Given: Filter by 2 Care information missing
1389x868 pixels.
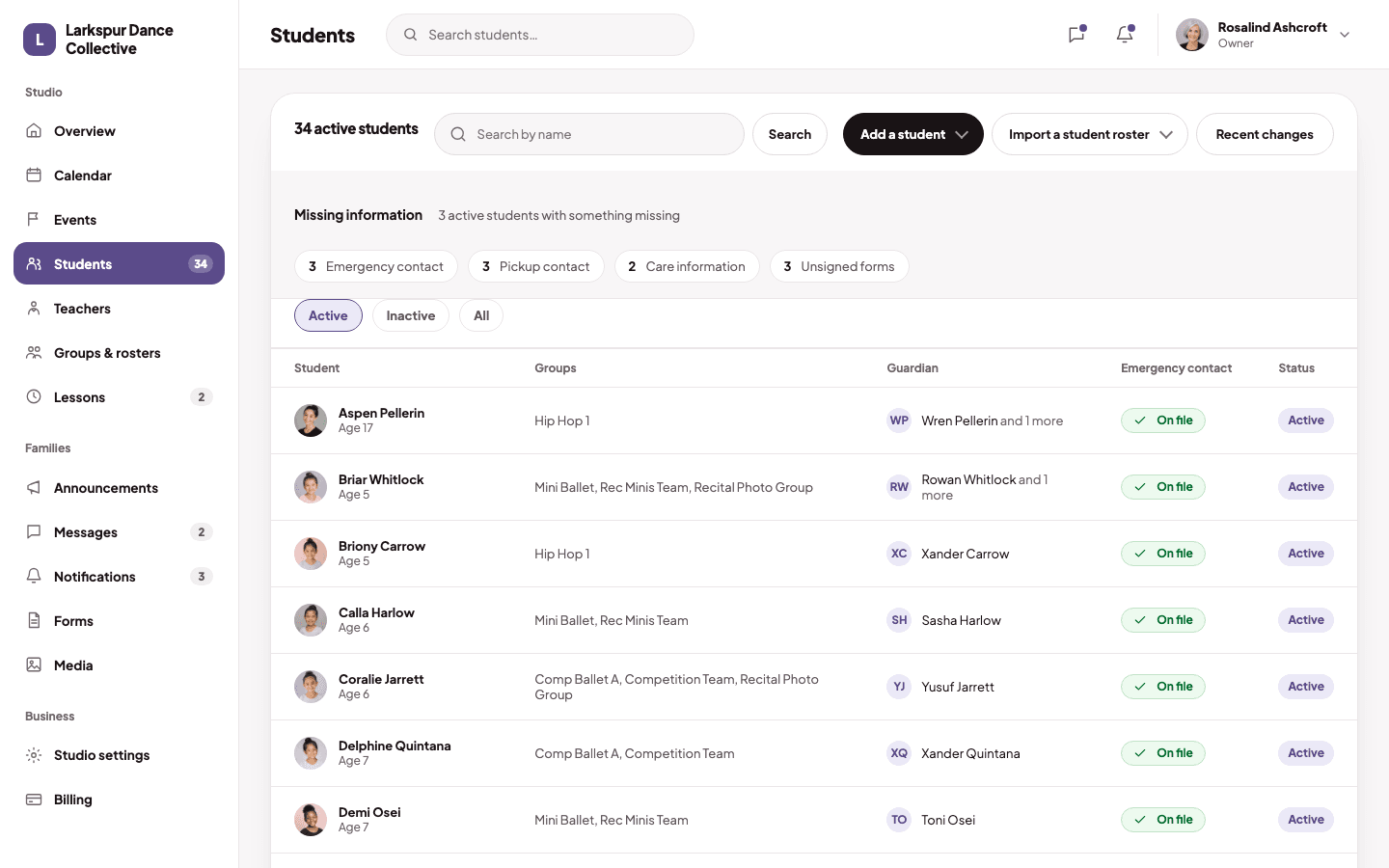Looking at the screenshot, I should [687, 266].
